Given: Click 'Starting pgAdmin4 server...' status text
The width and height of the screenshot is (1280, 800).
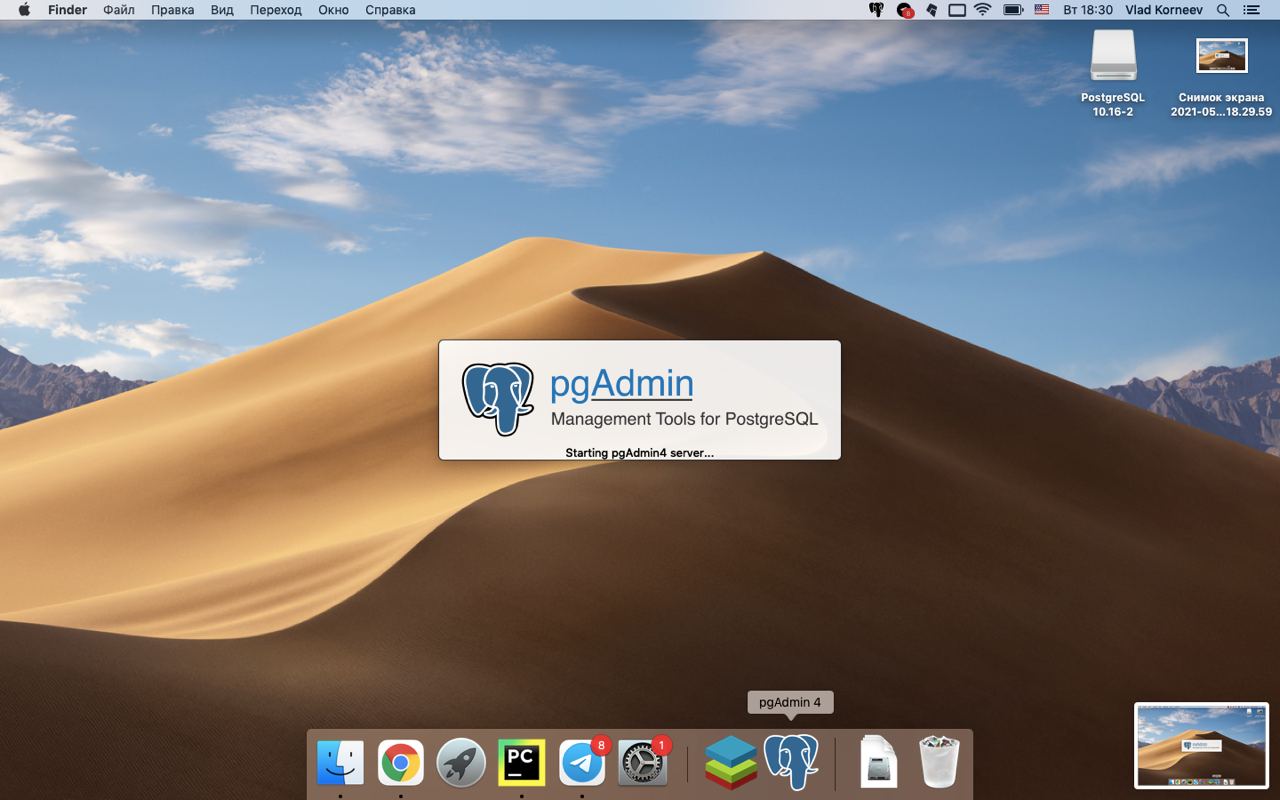Looking at the screenshot, I should coord(639,453).
